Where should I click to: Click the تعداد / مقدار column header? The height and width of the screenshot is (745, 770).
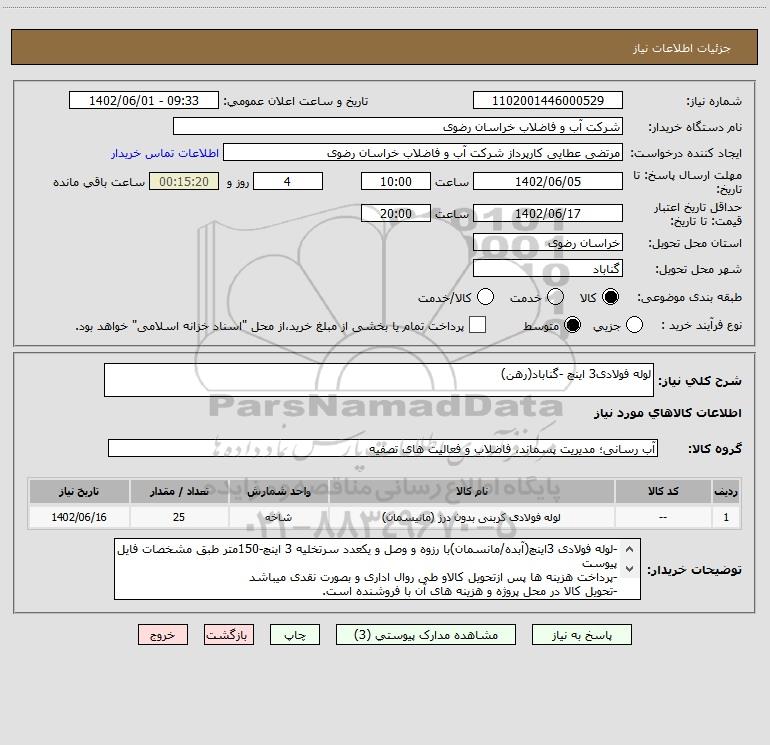(x=179, y=492)
